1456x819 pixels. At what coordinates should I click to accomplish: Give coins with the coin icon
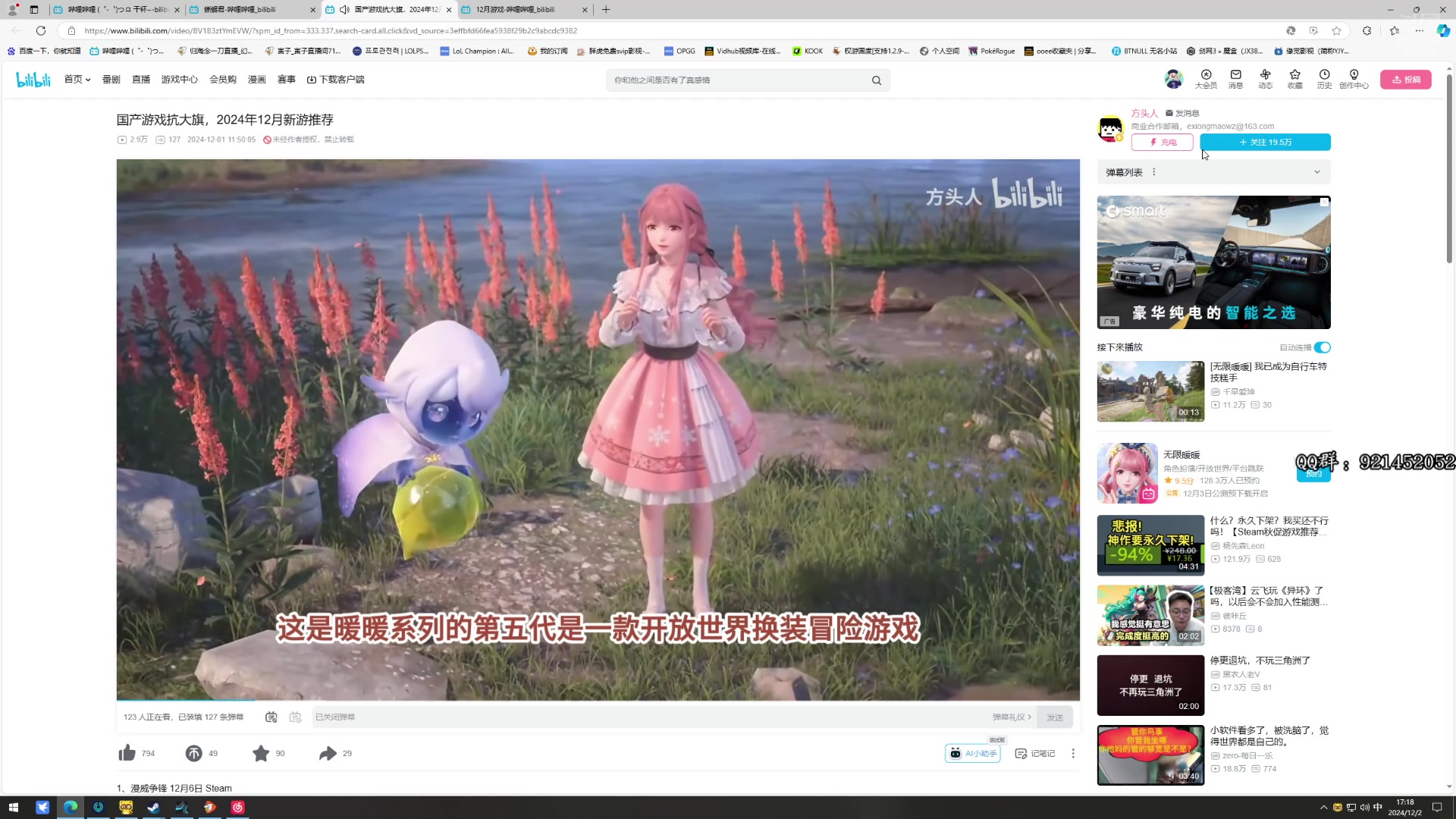point(194,753)
